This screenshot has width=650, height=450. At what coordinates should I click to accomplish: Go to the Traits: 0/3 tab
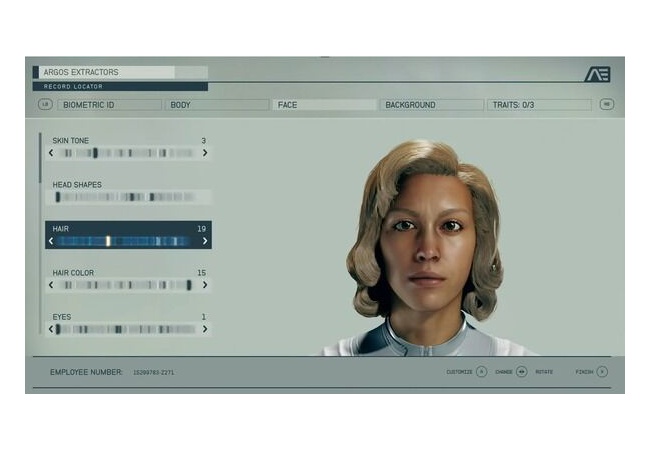pyautogui.click(x=539, y=105)
